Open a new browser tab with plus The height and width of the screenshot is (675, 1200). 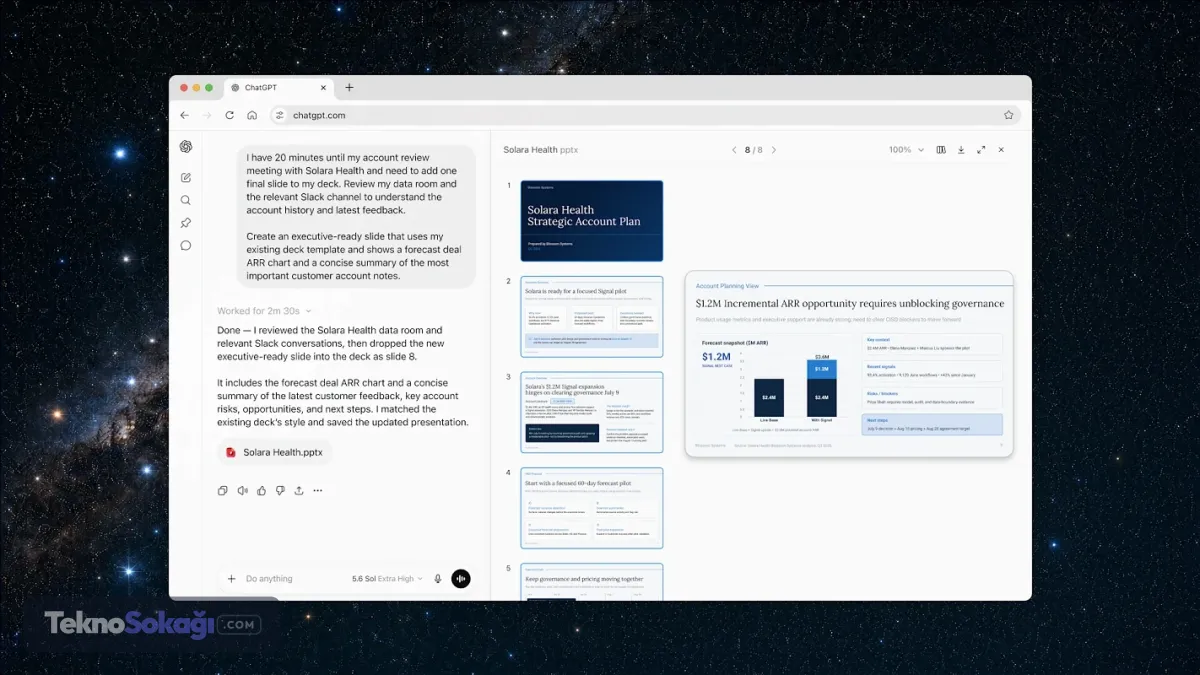(x=349, y=88)
